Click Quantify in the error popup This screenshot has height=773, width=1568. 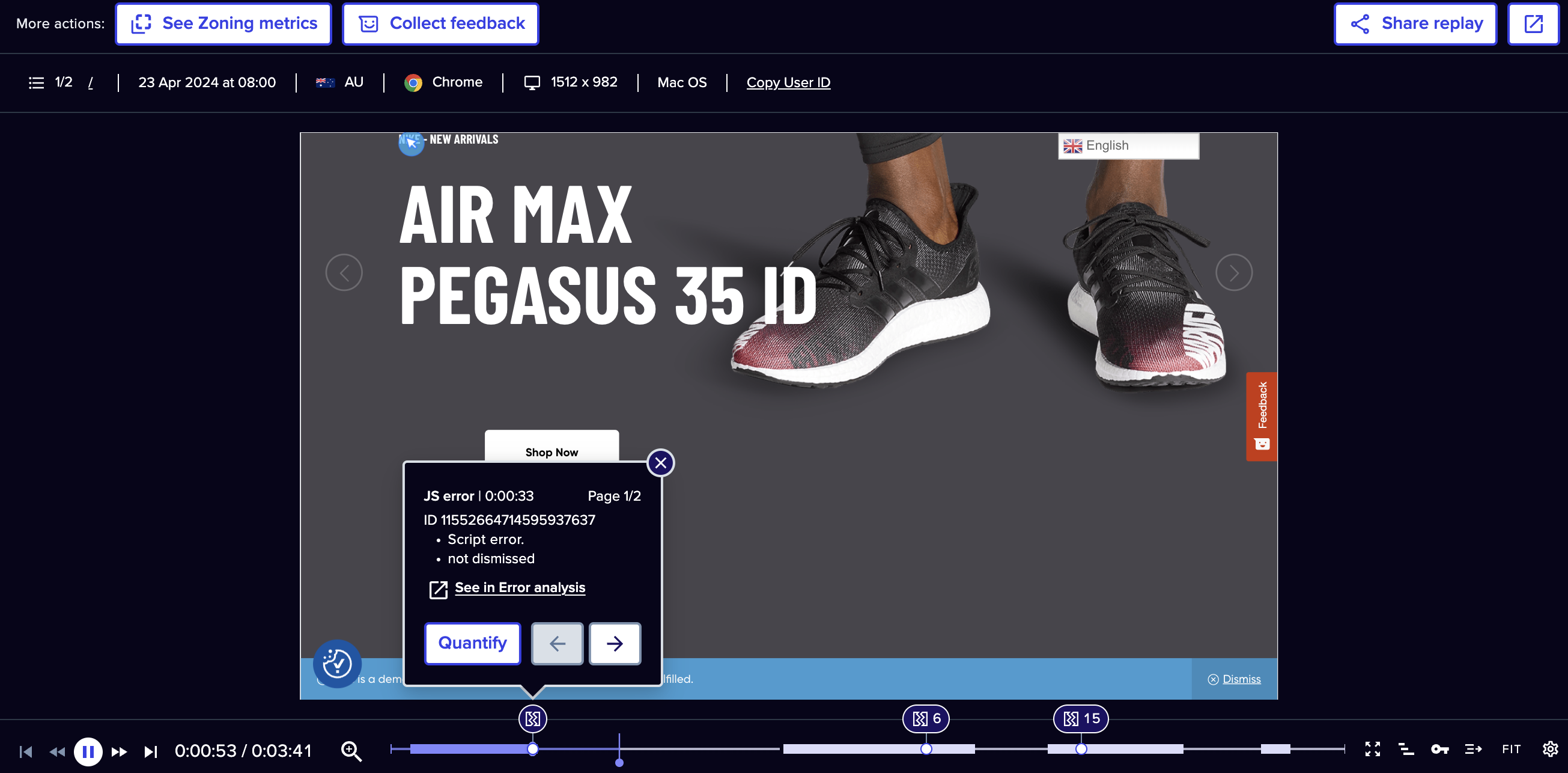(x=472, y=643)
